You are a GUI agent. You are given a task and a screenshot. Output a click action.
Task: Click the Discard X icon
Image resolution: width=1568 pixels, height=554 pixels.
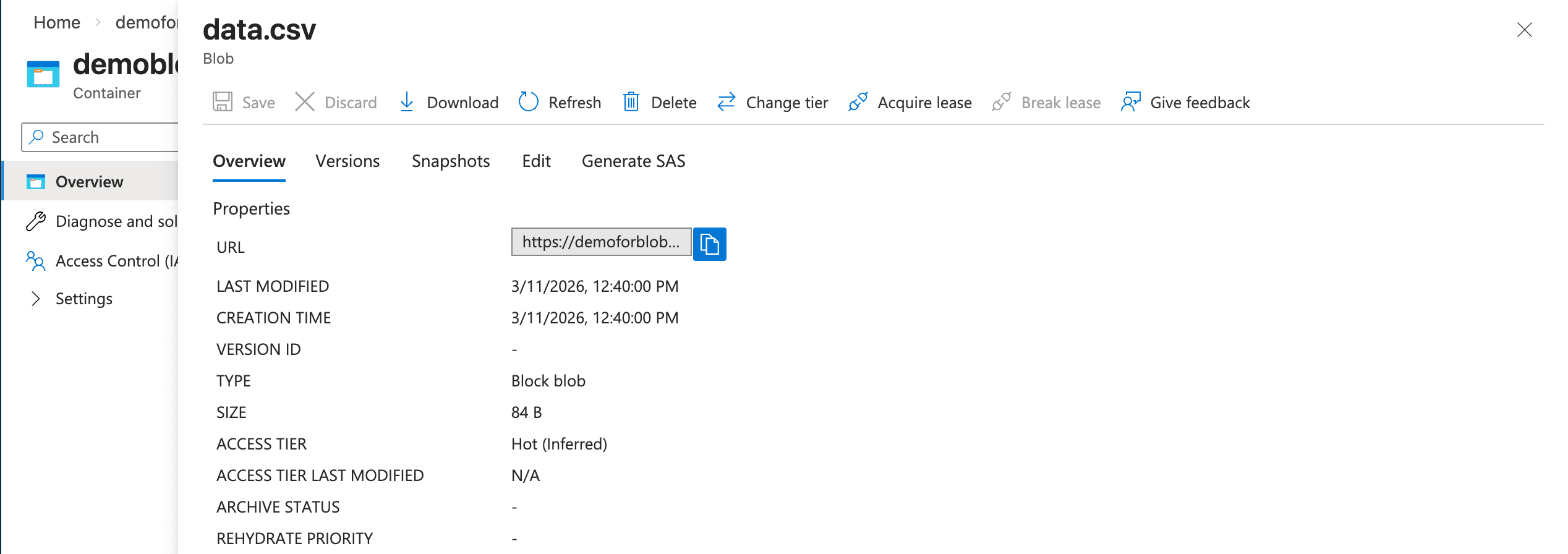tap(305, 101)
